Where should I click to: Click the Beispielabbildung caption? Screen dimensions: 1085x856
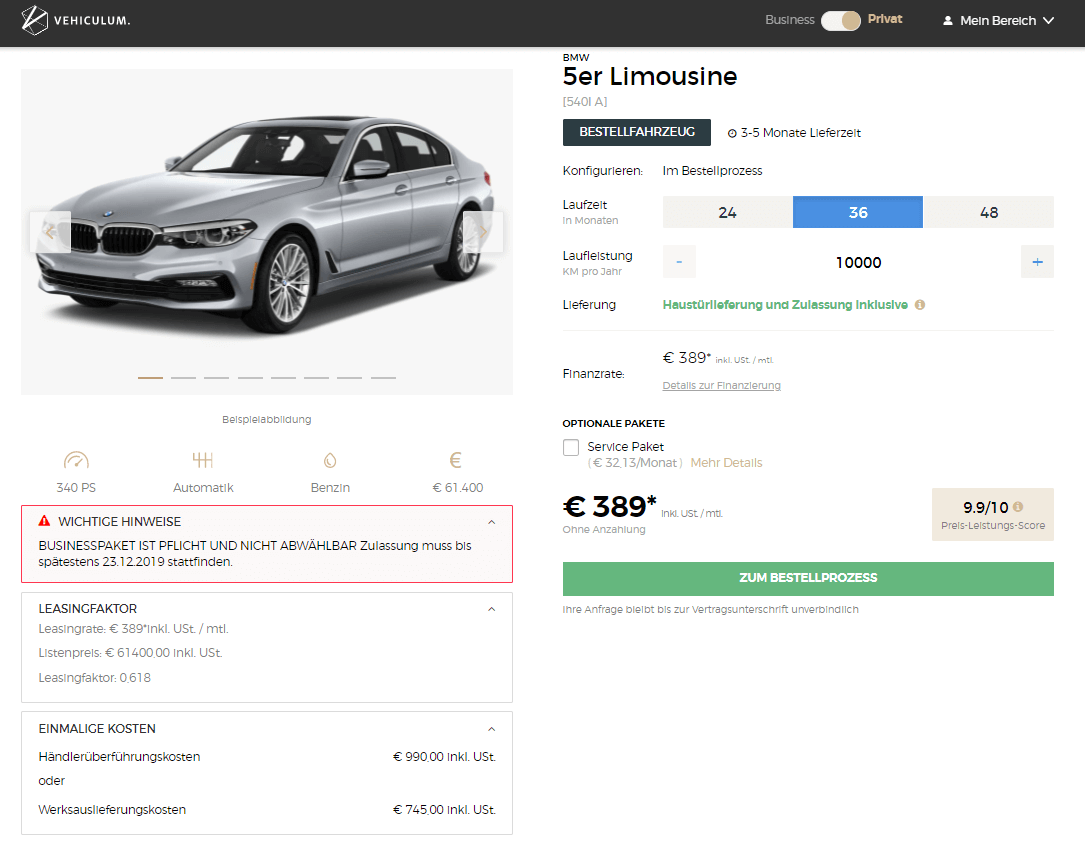(x=266, y=419)
